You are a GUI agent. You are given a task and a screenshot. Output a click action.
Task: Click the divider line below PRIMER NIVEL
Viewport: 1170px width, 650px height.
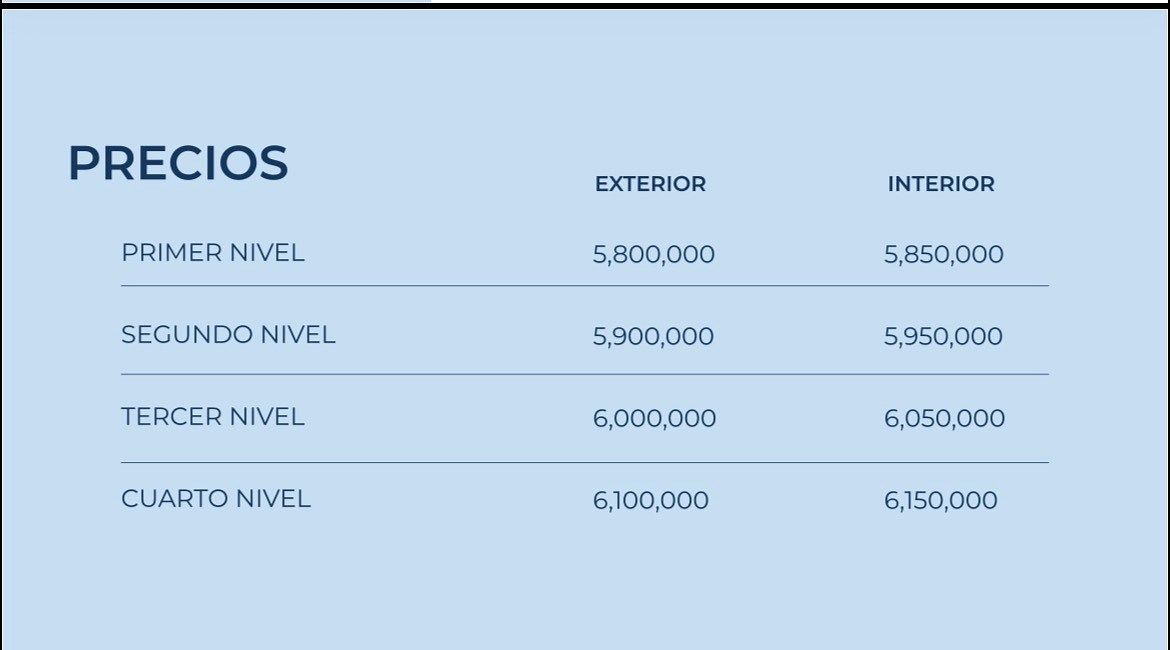click(x=584, y=286)
